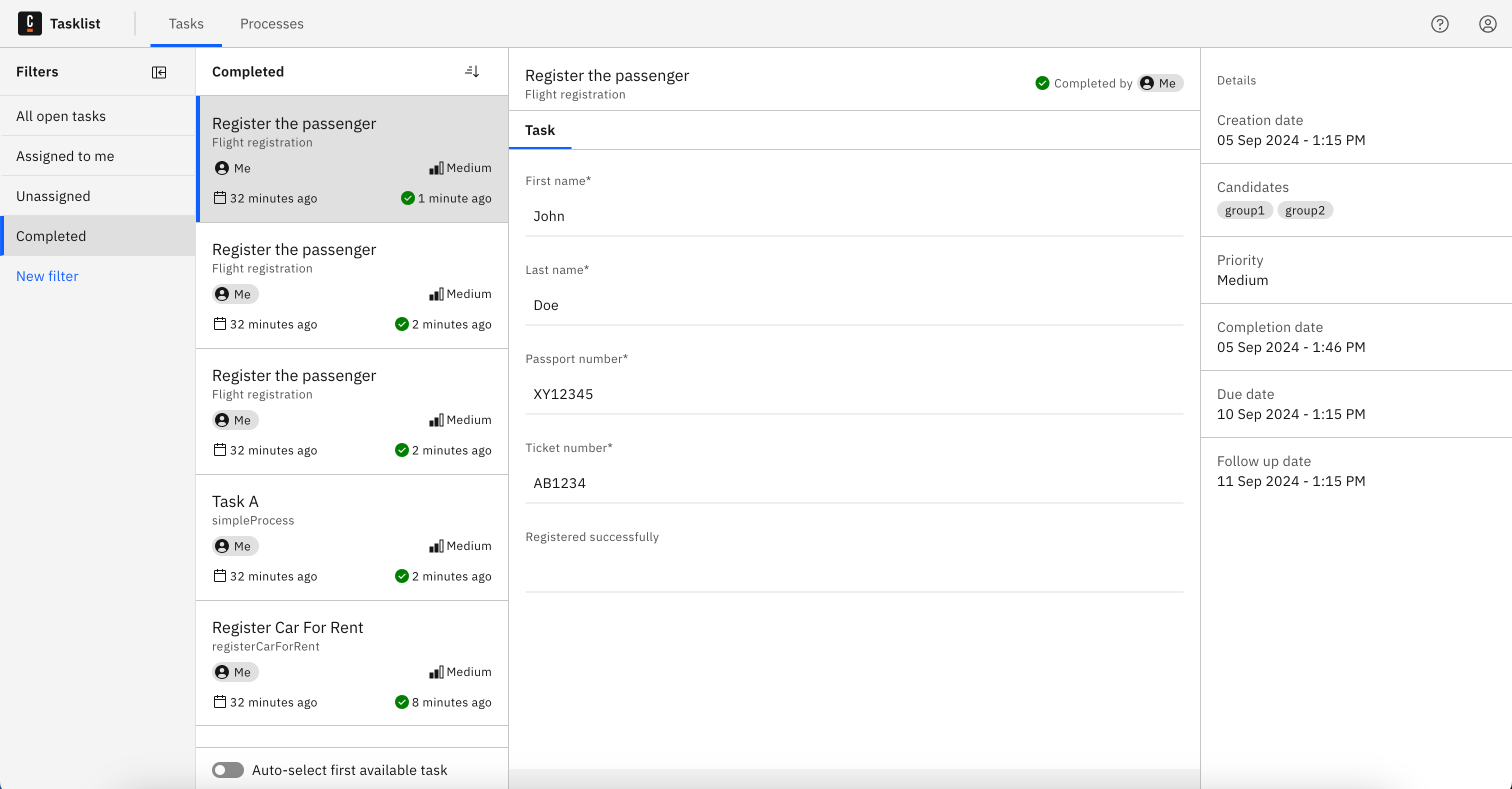The height and width of the screenshot is (789, 1512).
Task: Click the Me assignee chip on Task A
Action: coord(235,546)
